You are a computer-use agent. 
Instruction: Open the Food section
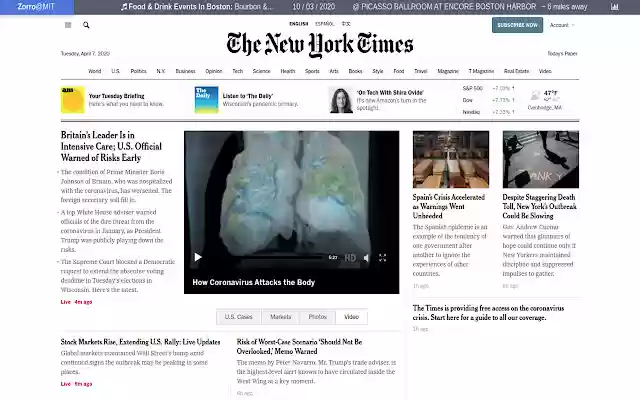point(399,71)
